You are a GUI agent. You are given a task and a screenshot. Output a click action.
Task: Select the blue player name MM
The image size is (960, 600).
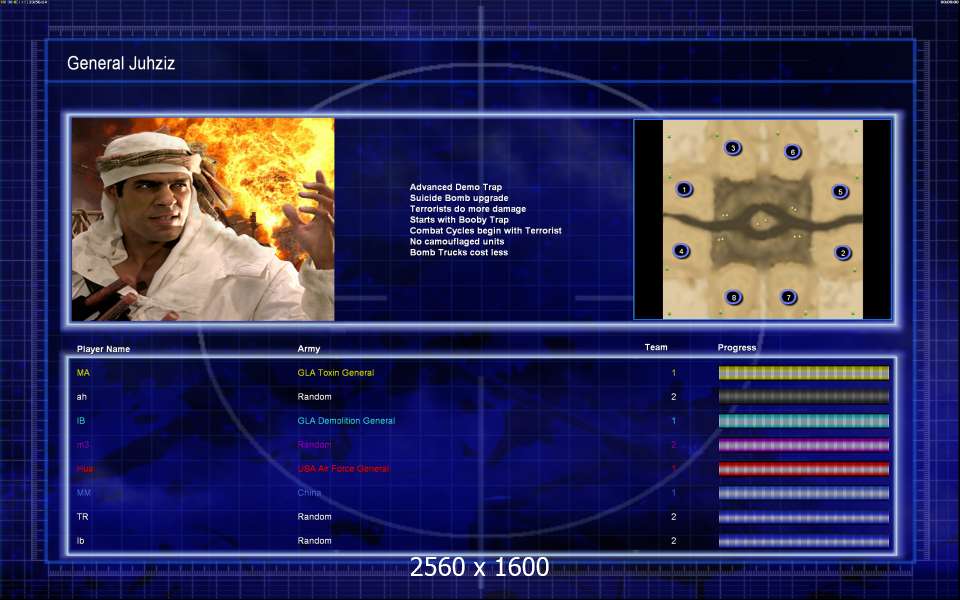coord(84,492)
